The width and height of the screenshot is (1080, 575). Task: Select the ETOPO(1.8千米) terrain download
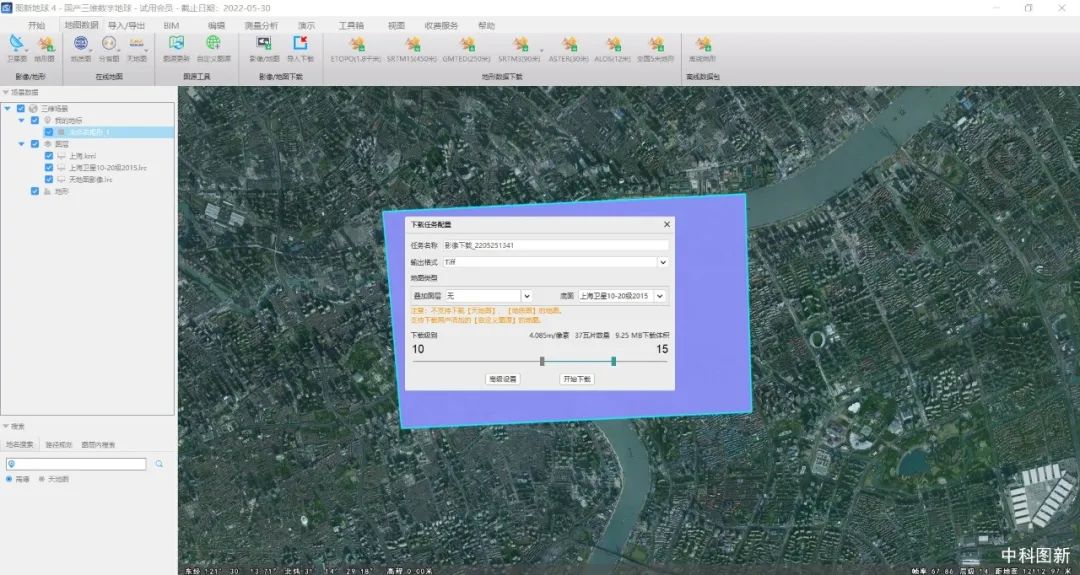tap(356, 46)
